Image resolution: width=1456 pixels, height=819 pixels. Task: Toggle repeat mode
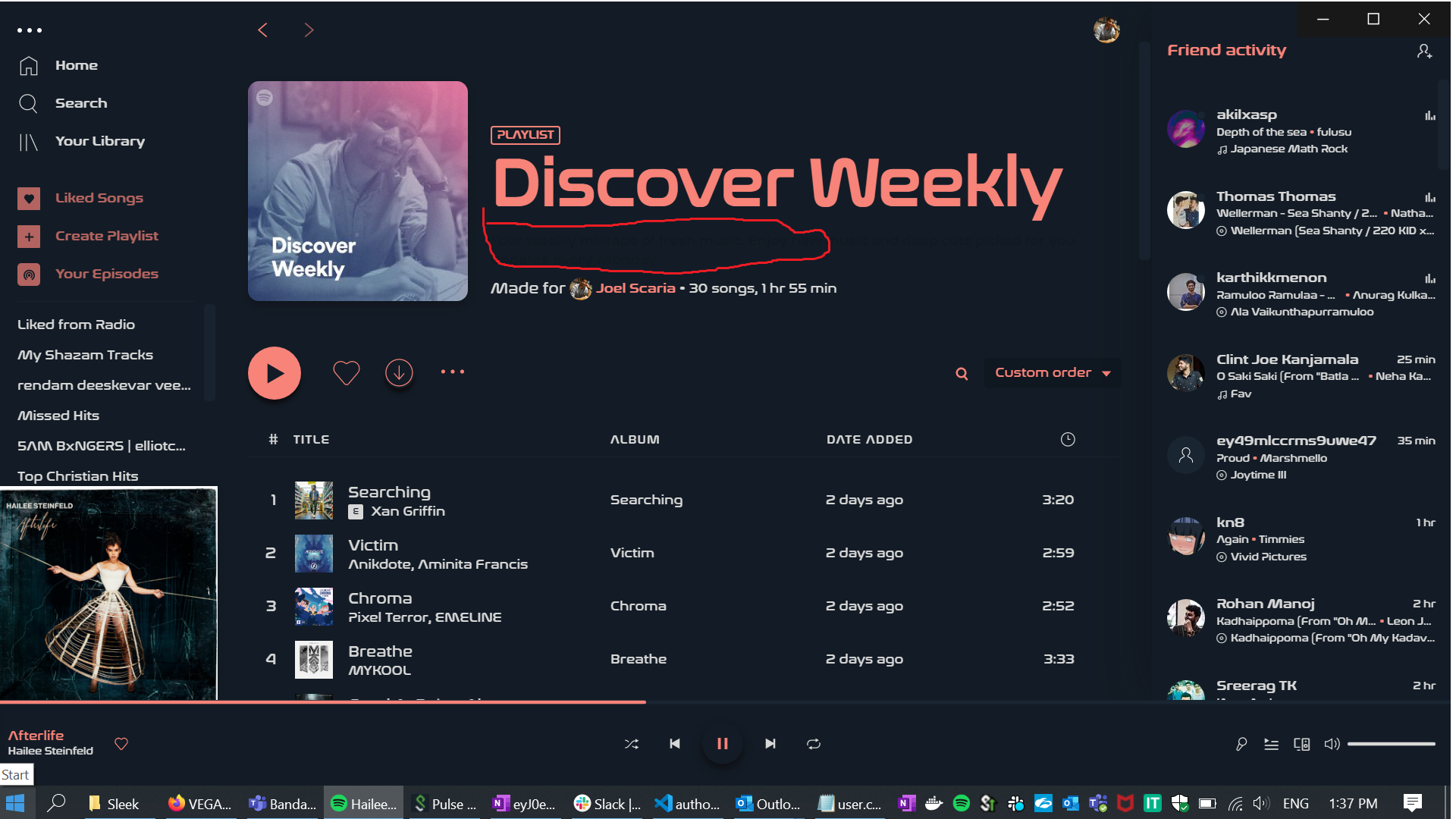(x=814, y=744)
